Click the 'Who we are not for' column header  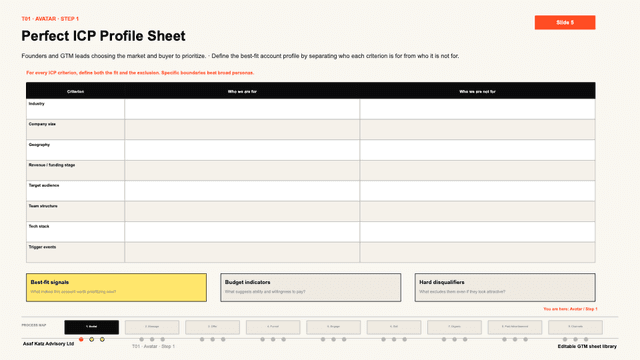[477, 91]
